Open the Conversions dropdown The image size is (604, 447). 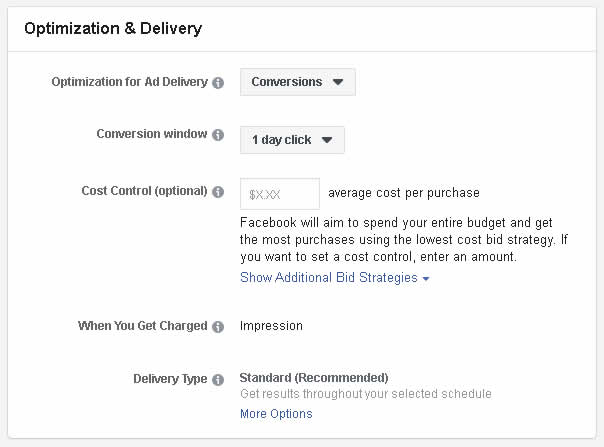pos(297,82)
